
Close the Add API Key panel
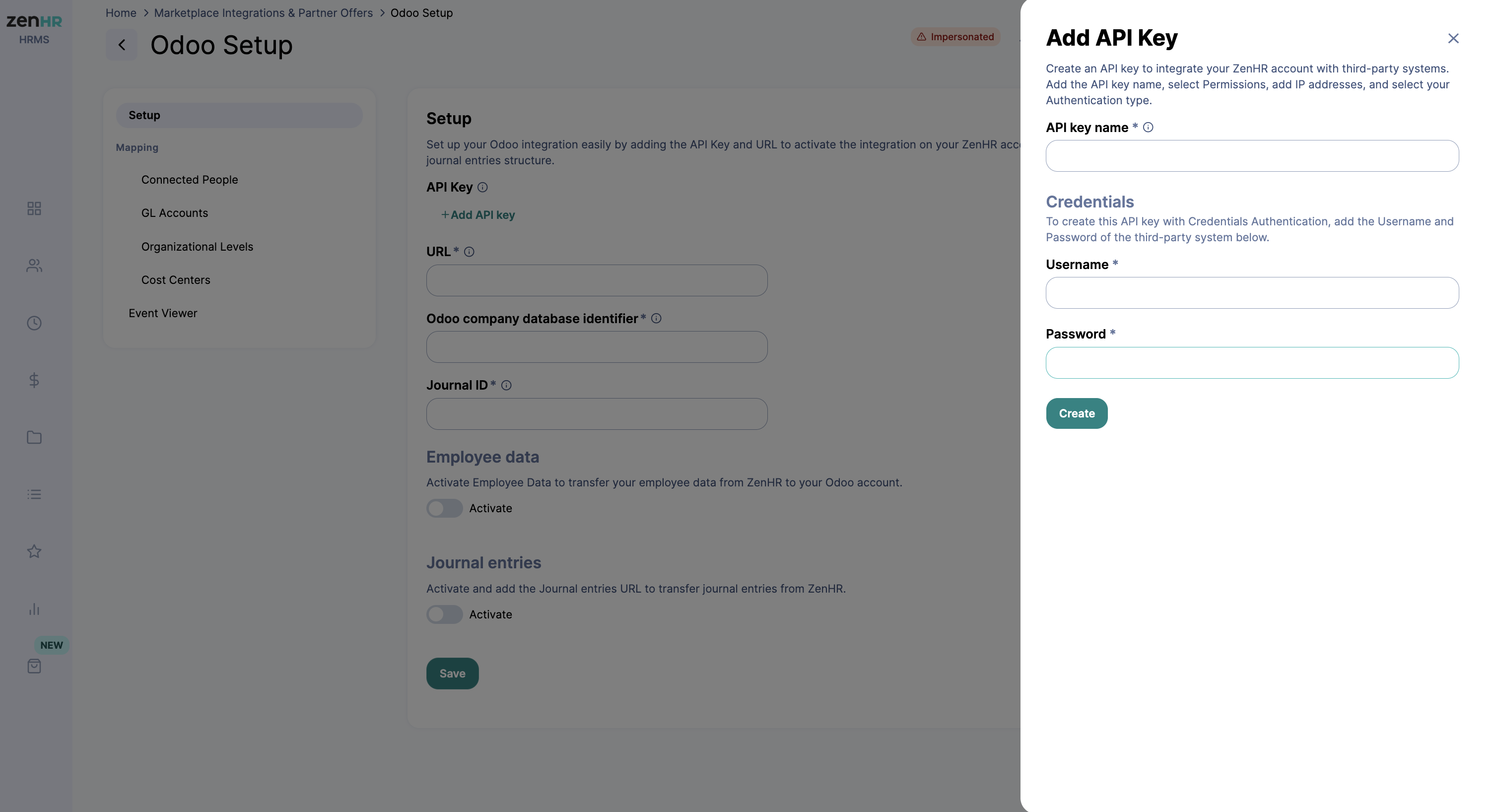1453,38
